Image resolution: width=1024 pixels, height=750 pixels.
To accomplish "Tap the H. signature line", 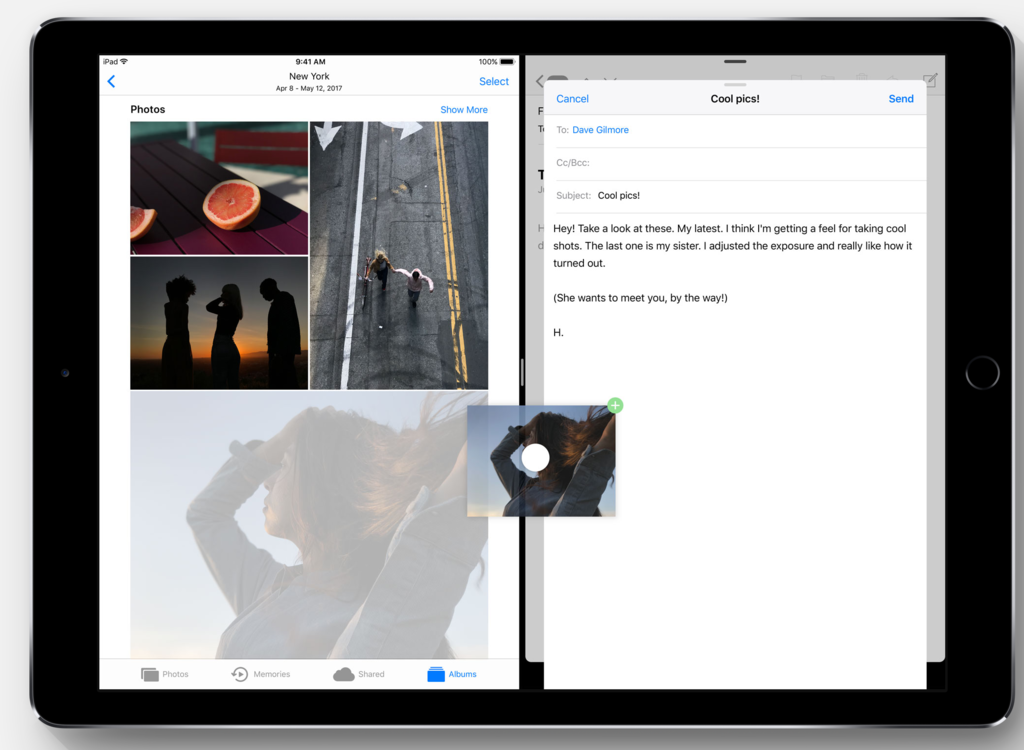I will (558, 333).
